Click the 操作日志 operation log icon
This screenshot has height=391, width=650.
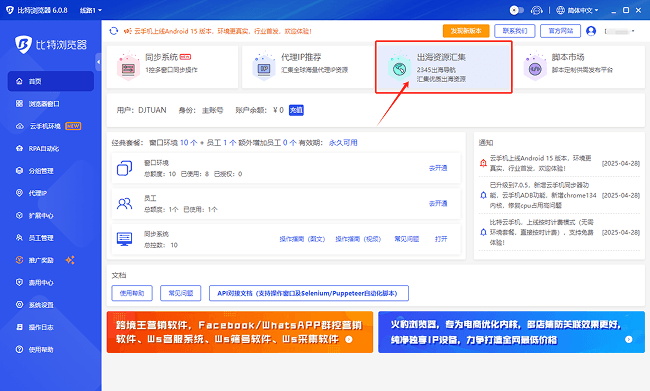pyautogui.click(x=19, y=327)
